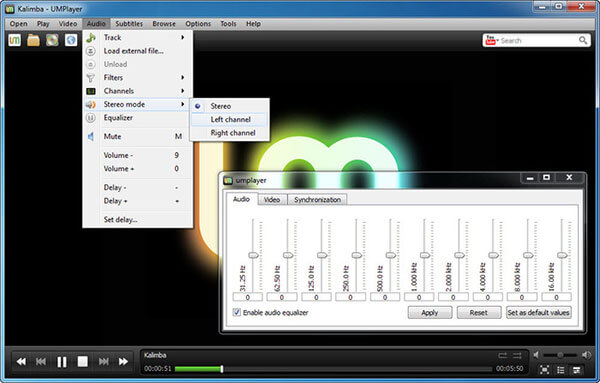Click the magnifier search icon
This screenshot has height=383, width=600.
[583, 40]
